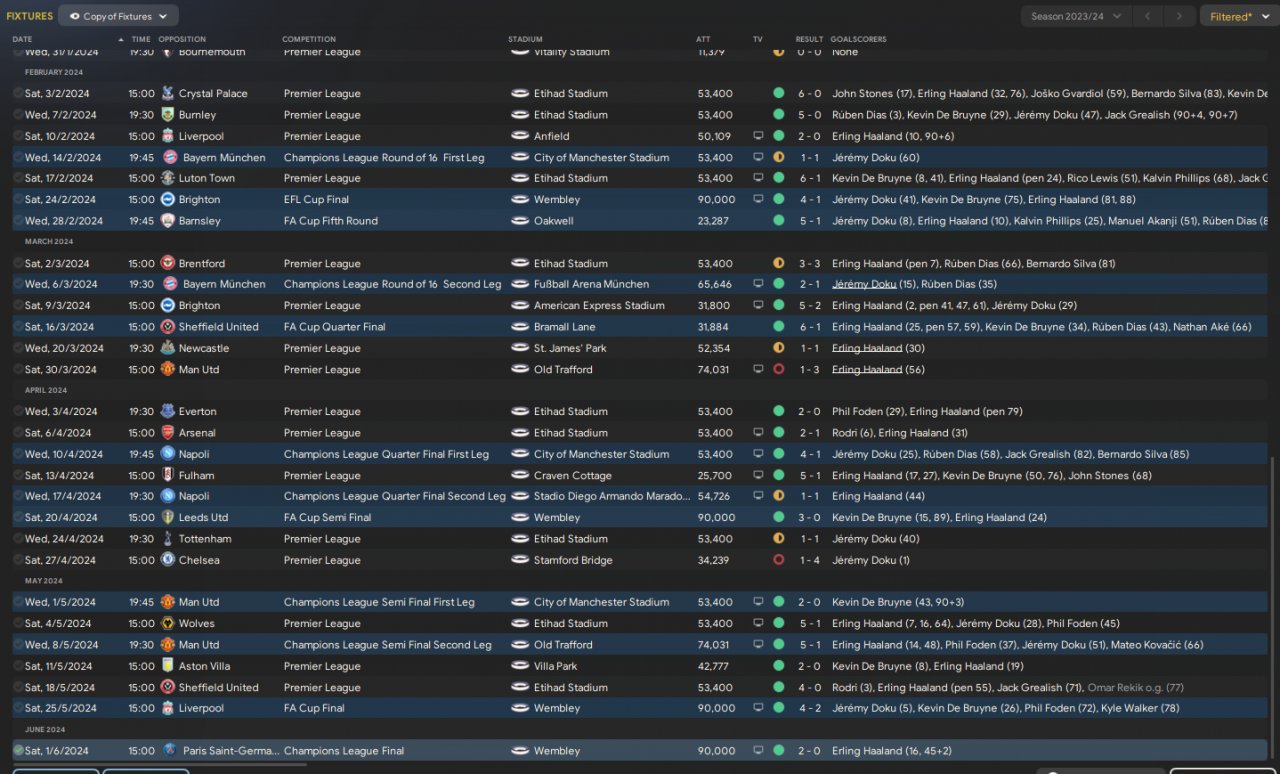1280x774 pixels.
Task: Click Crystal Palace club crest icon
Action: click(x=167, y=93)
